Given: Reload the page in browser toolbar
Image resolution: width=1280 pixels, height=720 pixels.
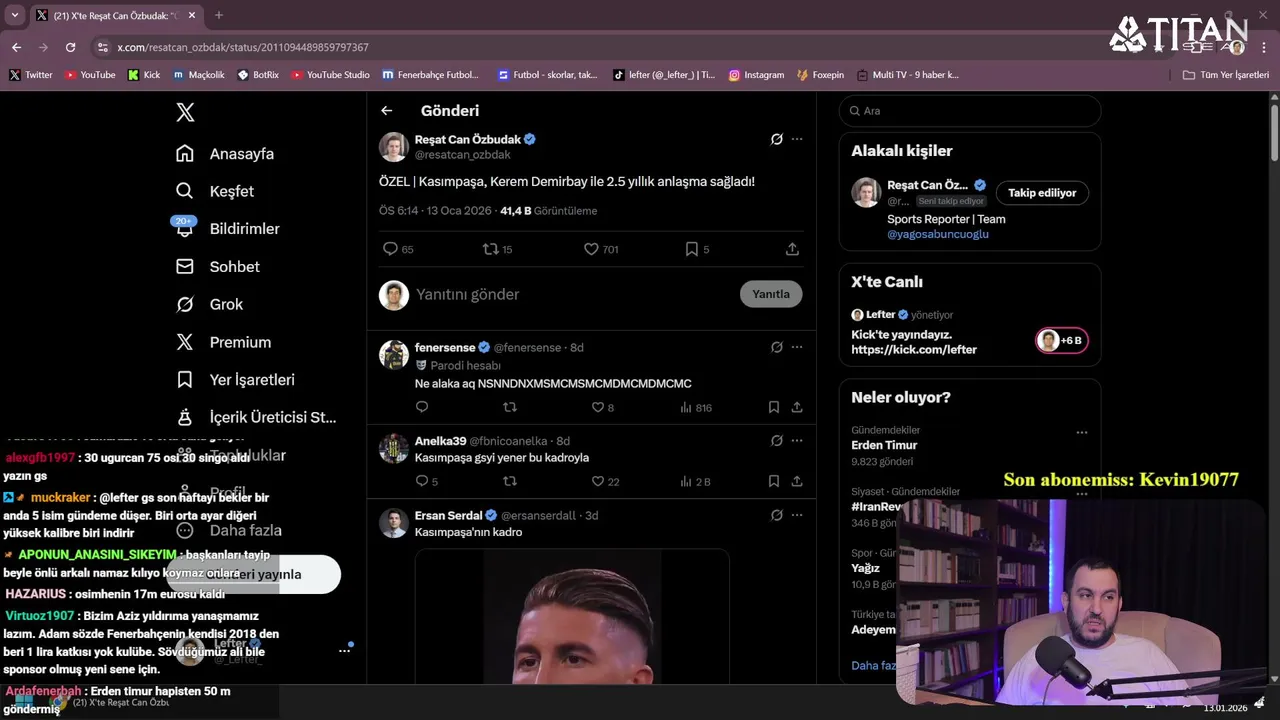Looking at the screenshot, I should coord(70,47).
